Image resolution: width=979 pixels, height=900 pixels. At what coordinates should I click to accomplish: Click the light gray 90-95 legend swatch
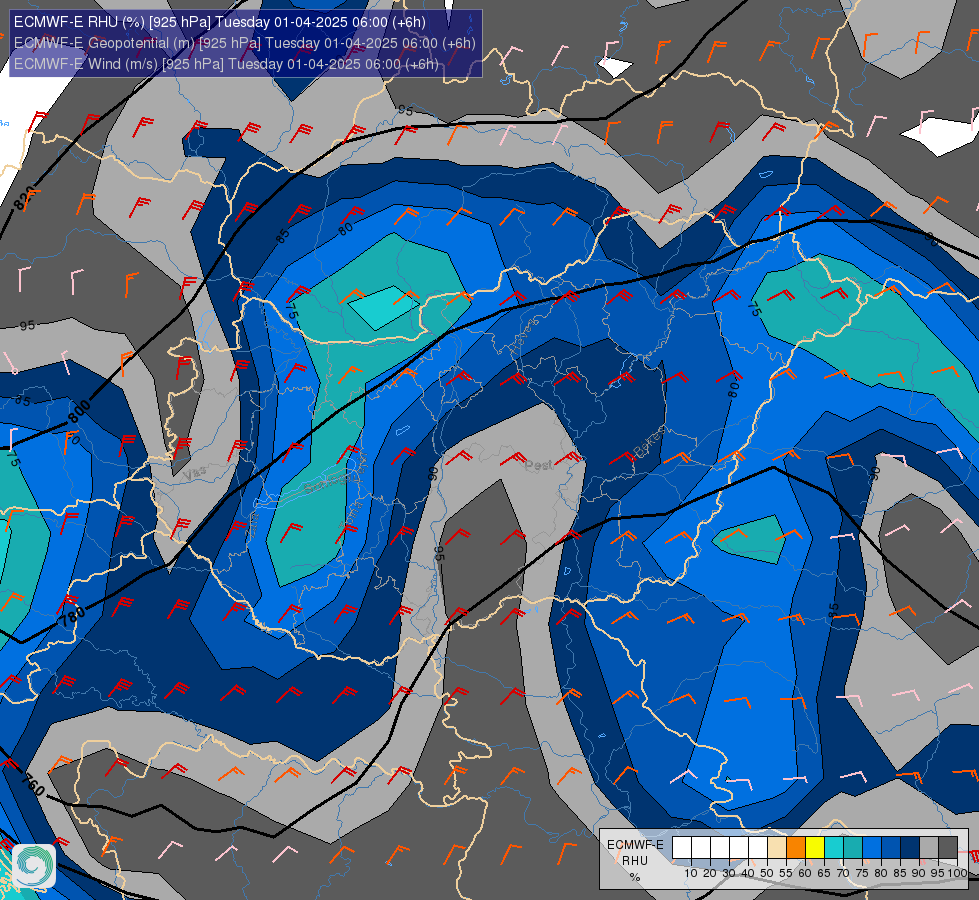coord(929,847)
